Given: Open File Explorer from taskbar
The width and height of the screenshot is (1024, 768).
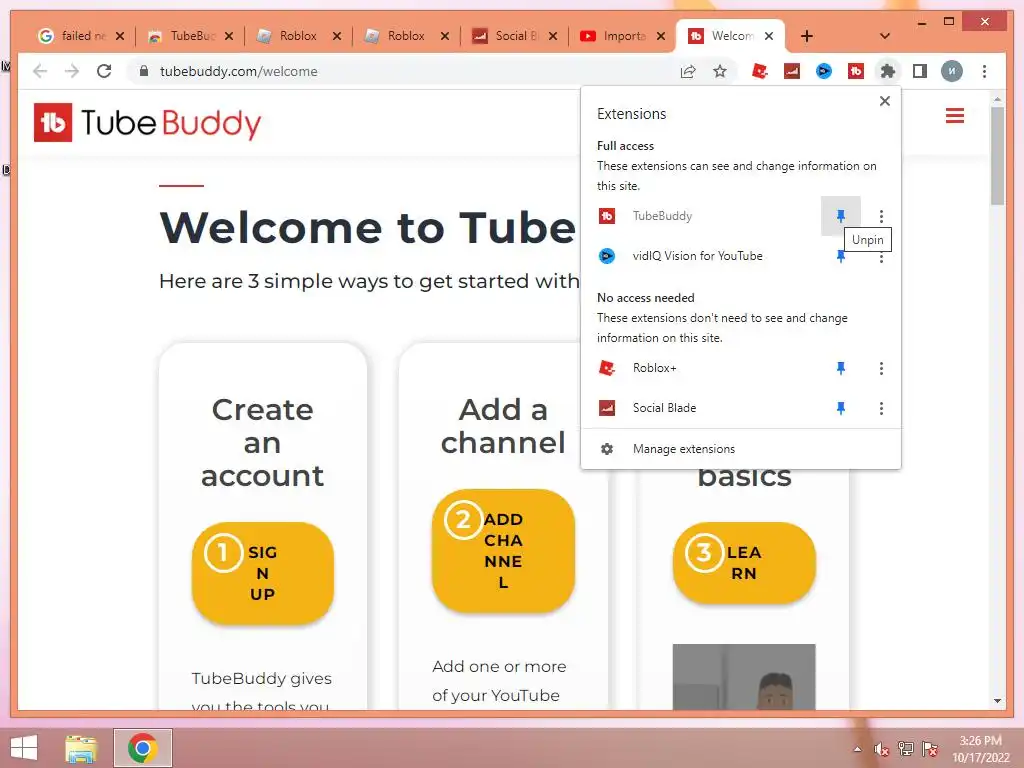Looking at the screenshot, I should pyautogui.click(x=82, y=748).
